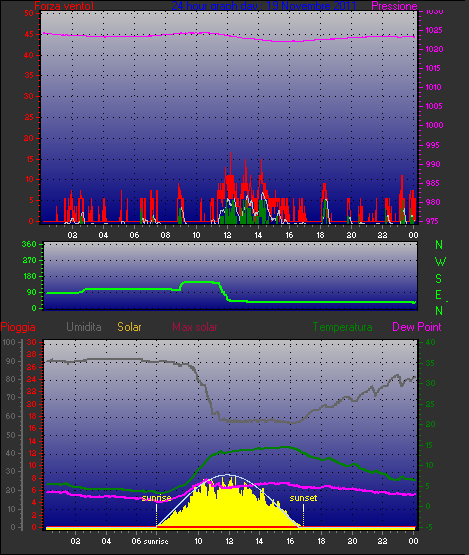Click the 1005 pressure axis value
469x555 pixels.
434,106
